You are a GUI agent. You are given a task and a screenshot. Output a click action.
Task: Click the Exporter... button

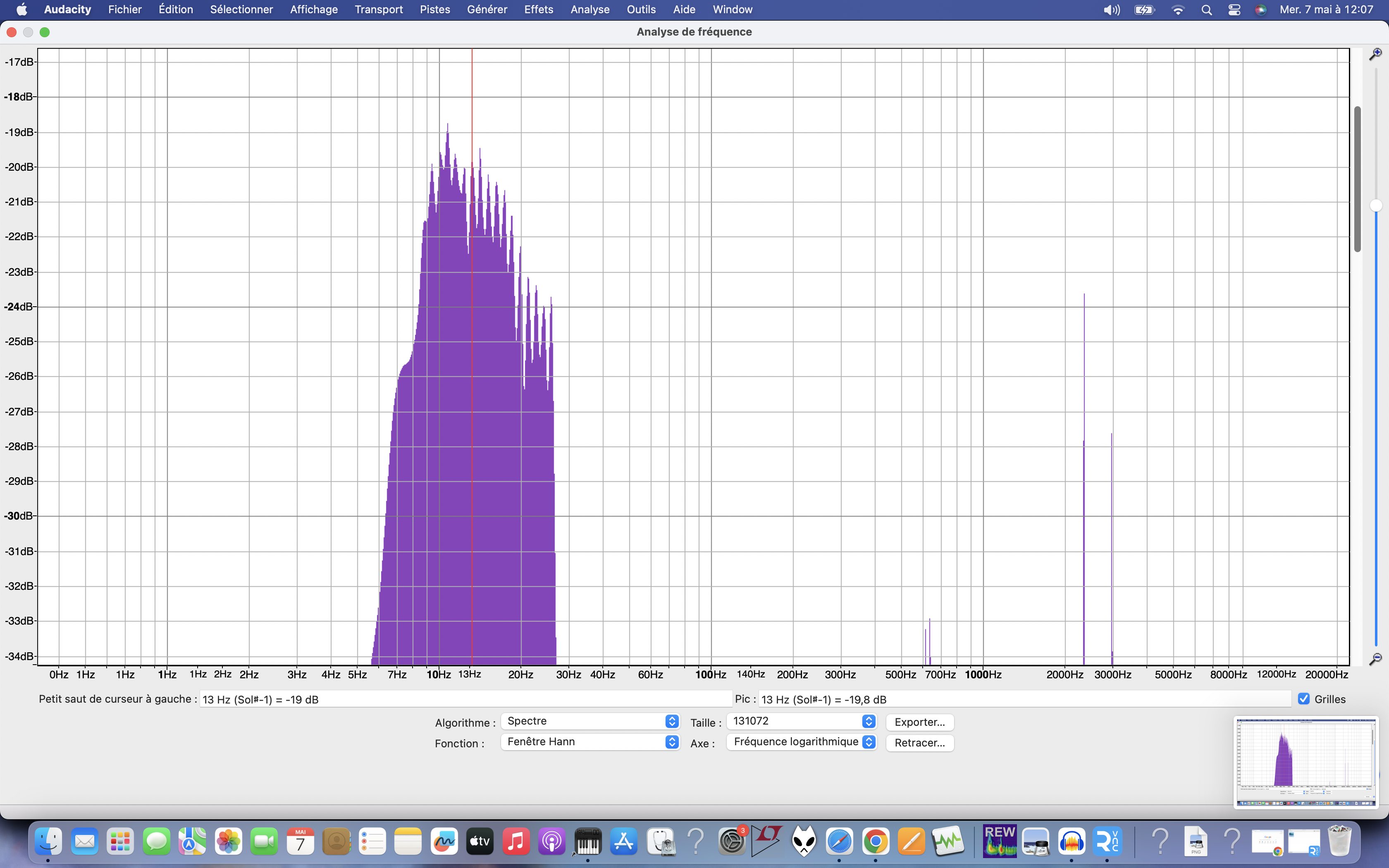coord(919,722)
